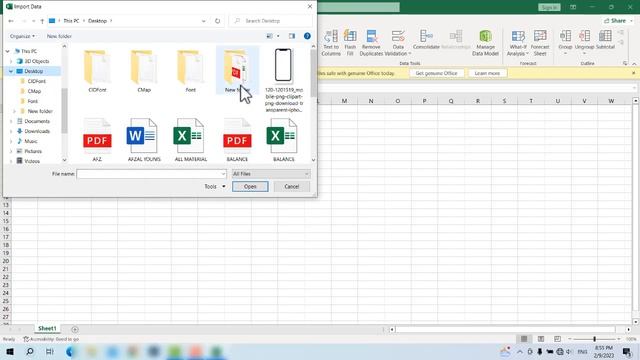Screen dimensions: 640x360
Task: Select Downloads in navigation tree
Action: [x=37, y=131]
